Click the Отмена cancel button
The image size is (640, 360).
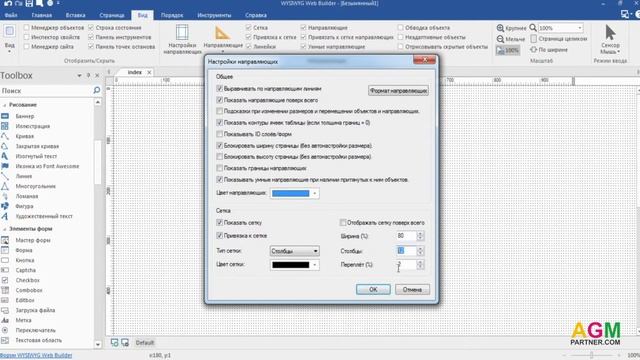tap(412, 289)
